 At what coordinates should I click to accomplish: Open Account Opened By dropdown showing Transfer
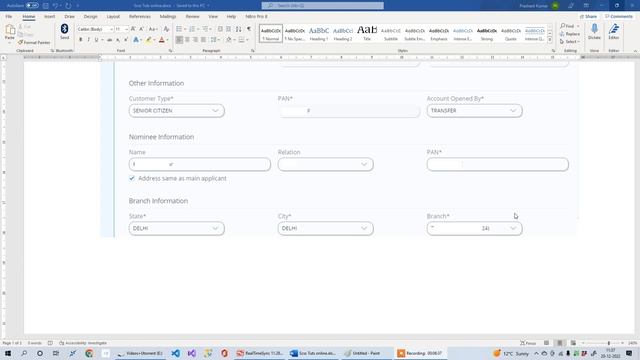474,111
